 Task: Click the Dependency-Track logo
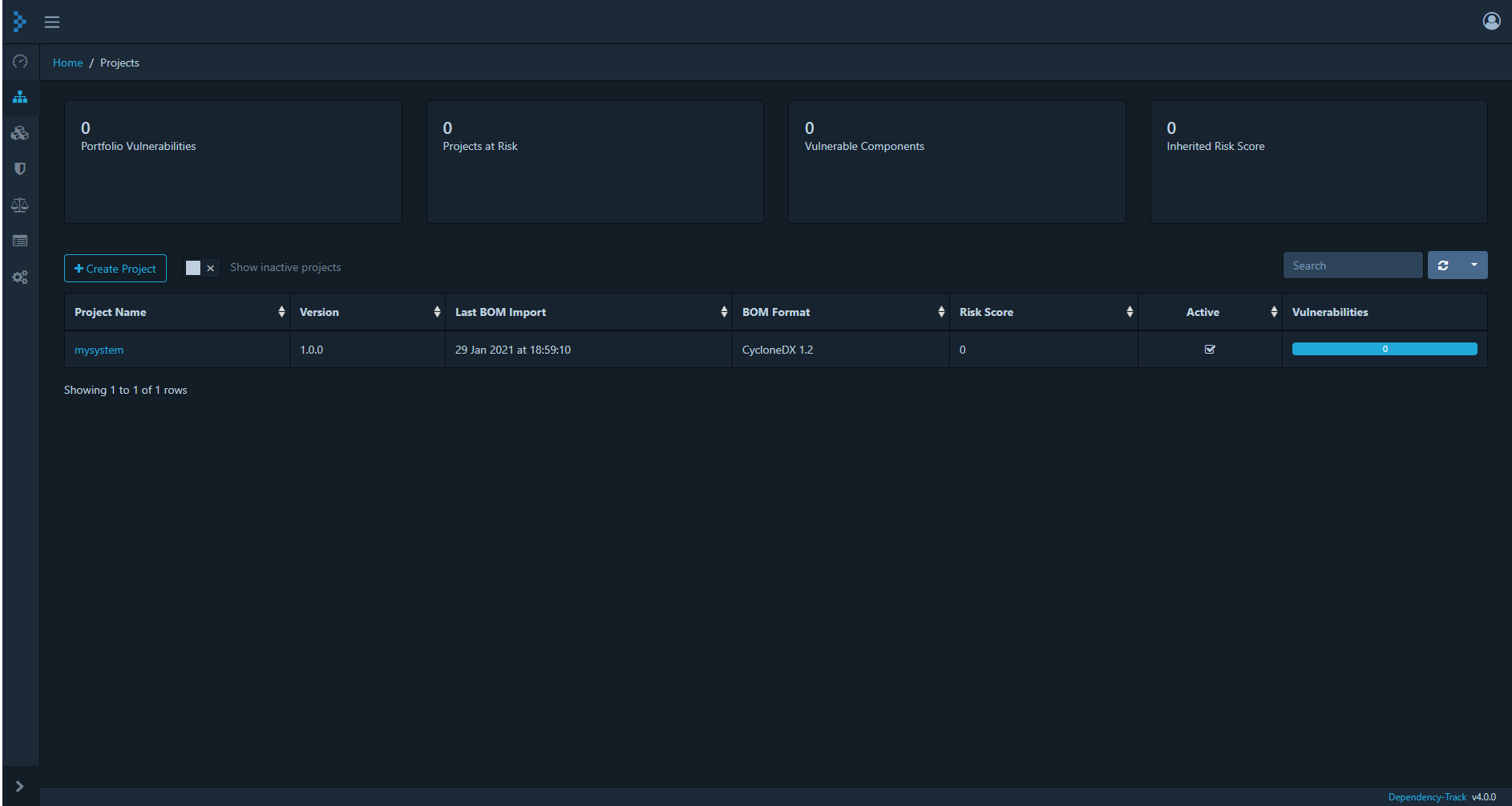coord(19,22)
